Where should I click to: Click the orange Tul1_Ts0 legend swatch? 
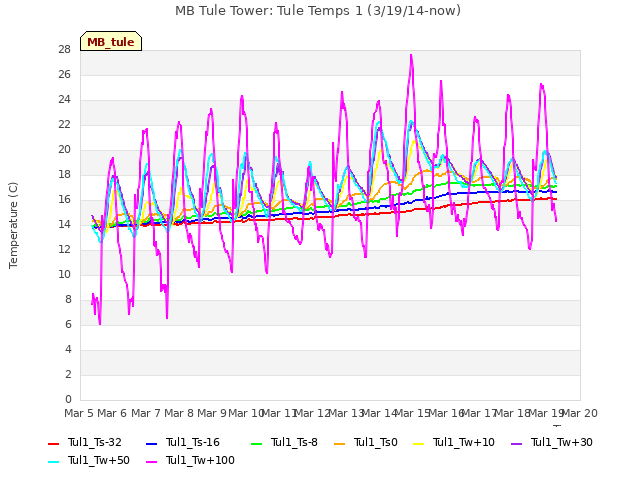(x=339, y=443)
